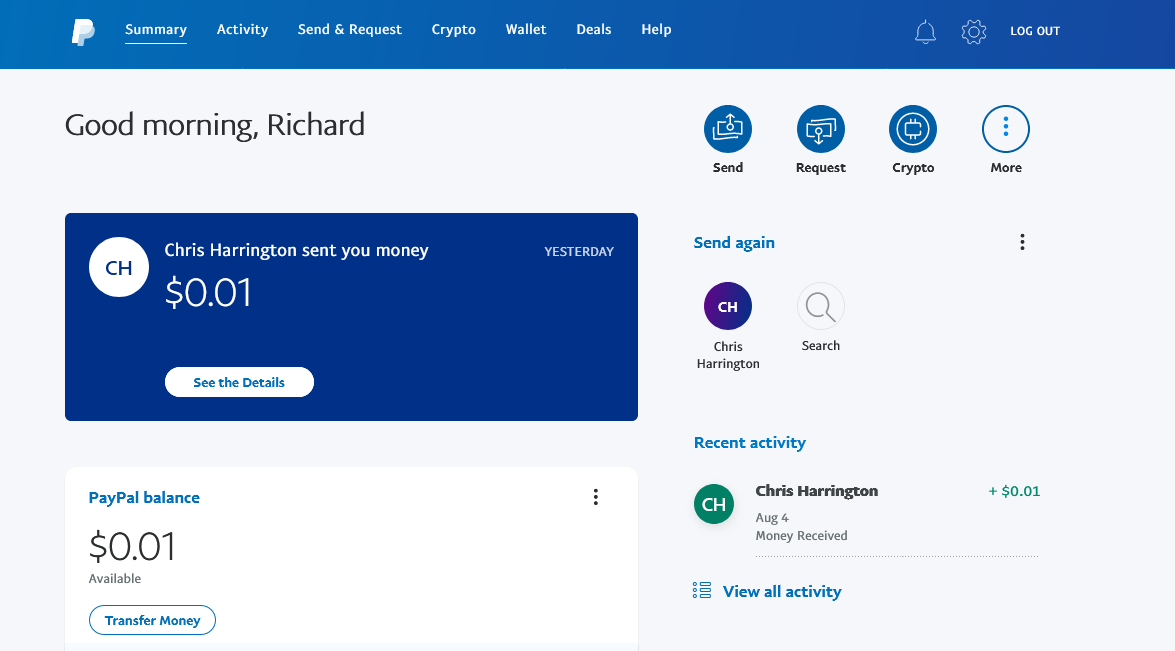Click the white CH avatar in the blue card
1175x651 pixels.
pyautogui.click(x=118, y=267)
